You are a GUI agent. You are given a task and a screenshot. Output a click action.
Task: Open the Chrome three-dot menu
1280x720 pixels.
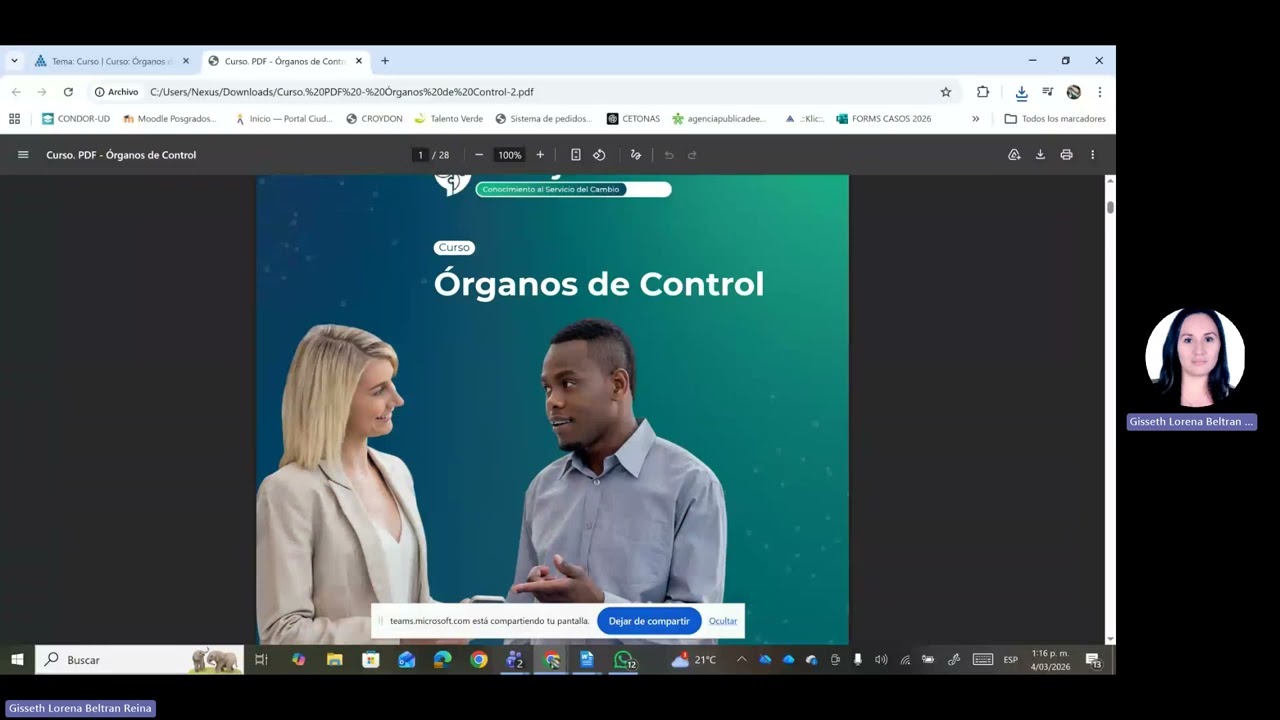click(1099, 92)
